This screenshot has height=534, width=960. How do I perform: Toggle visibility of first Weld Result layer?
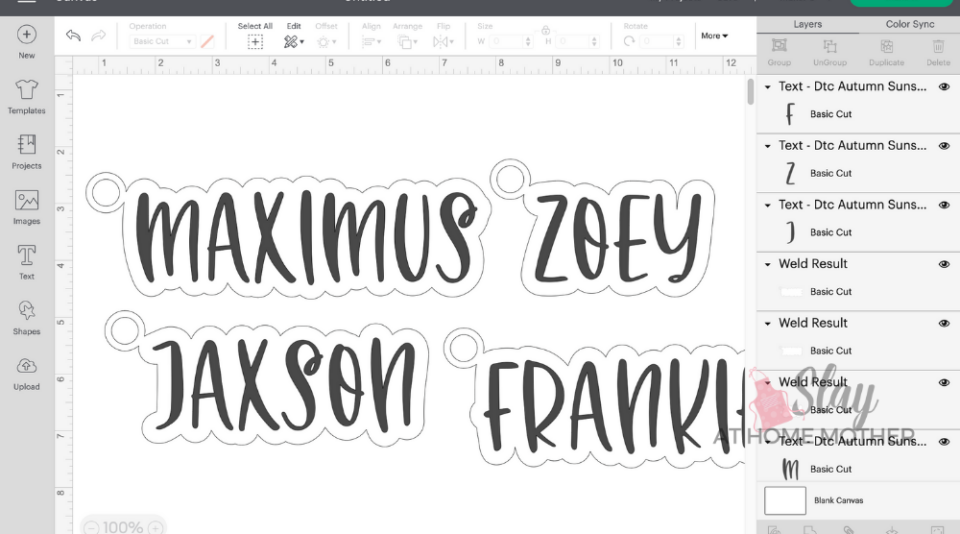tap(944, 264)
